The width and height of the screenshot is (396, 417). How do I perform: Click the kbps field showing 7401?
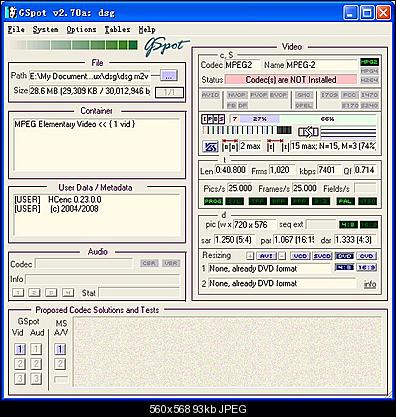[x=329, y=170]
